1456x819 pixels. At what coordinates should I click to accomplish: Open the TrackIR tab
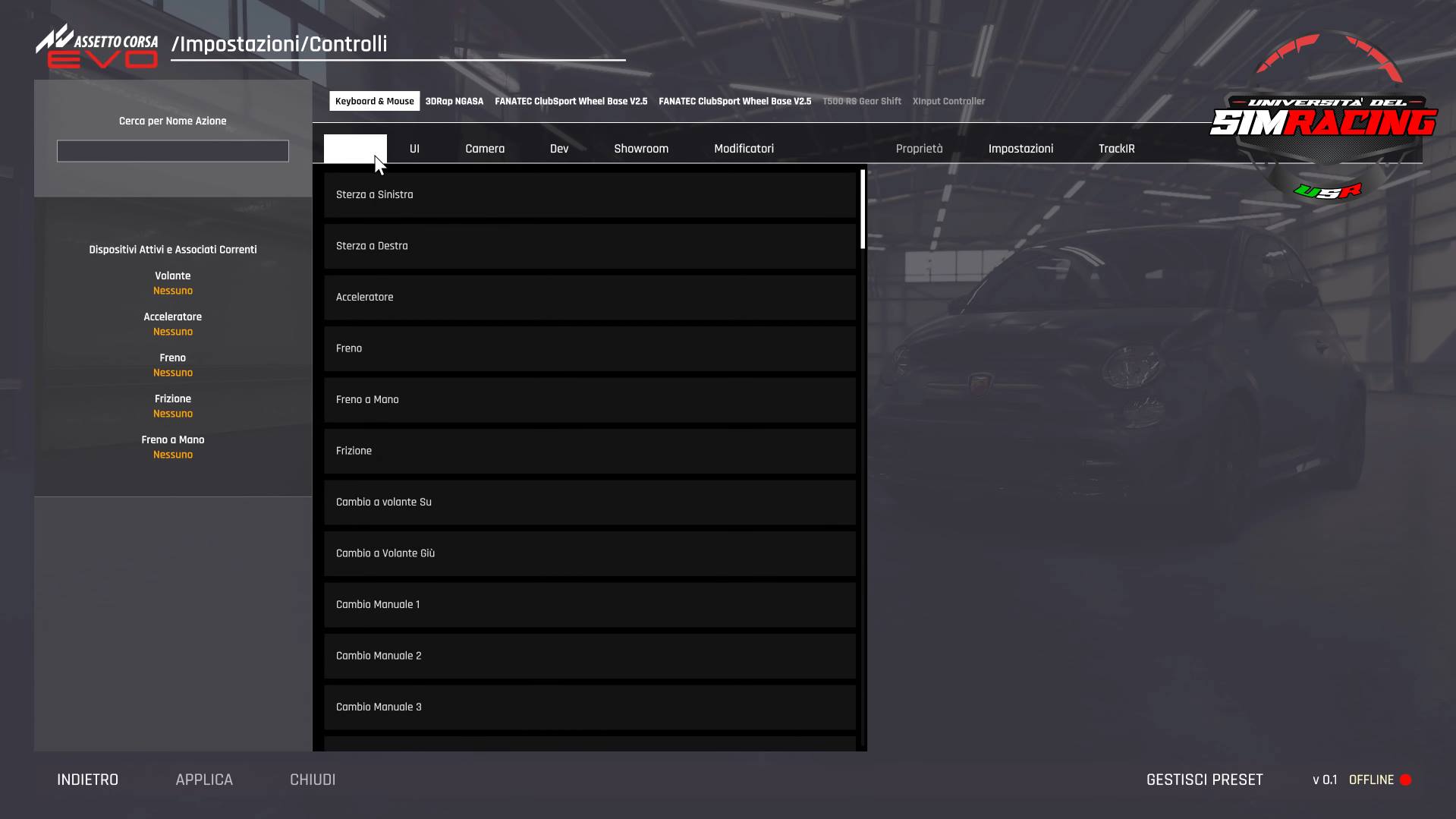pos(1115,148)
